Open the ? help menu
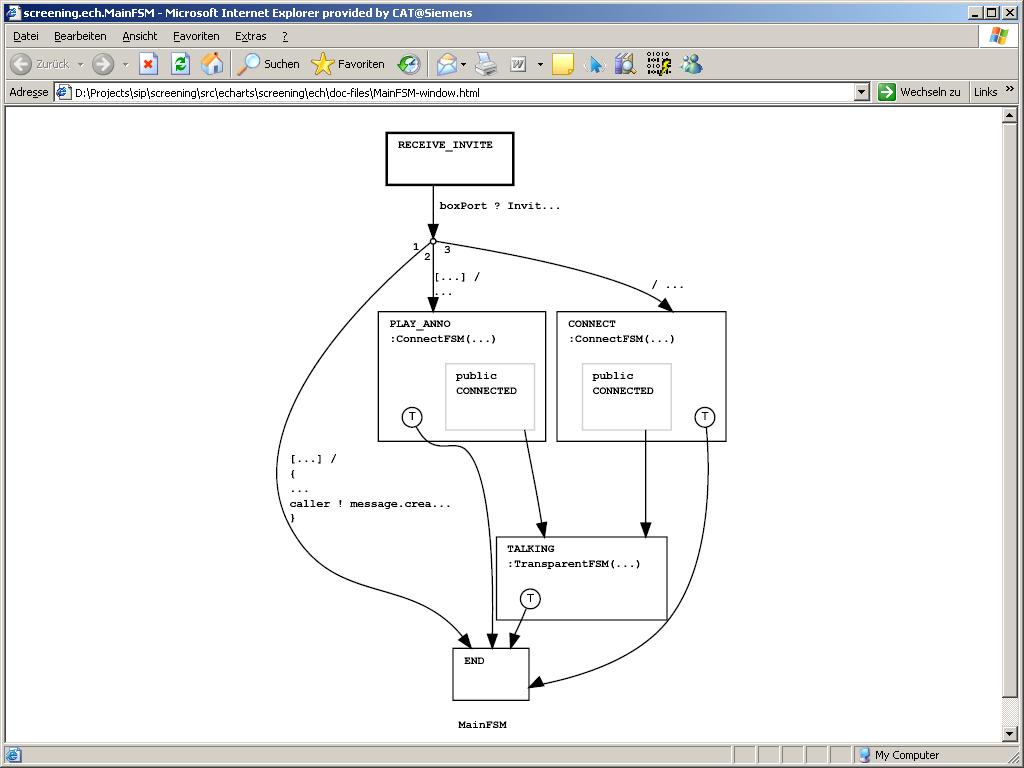This screenshot has height=768, width=1024. 285,37
